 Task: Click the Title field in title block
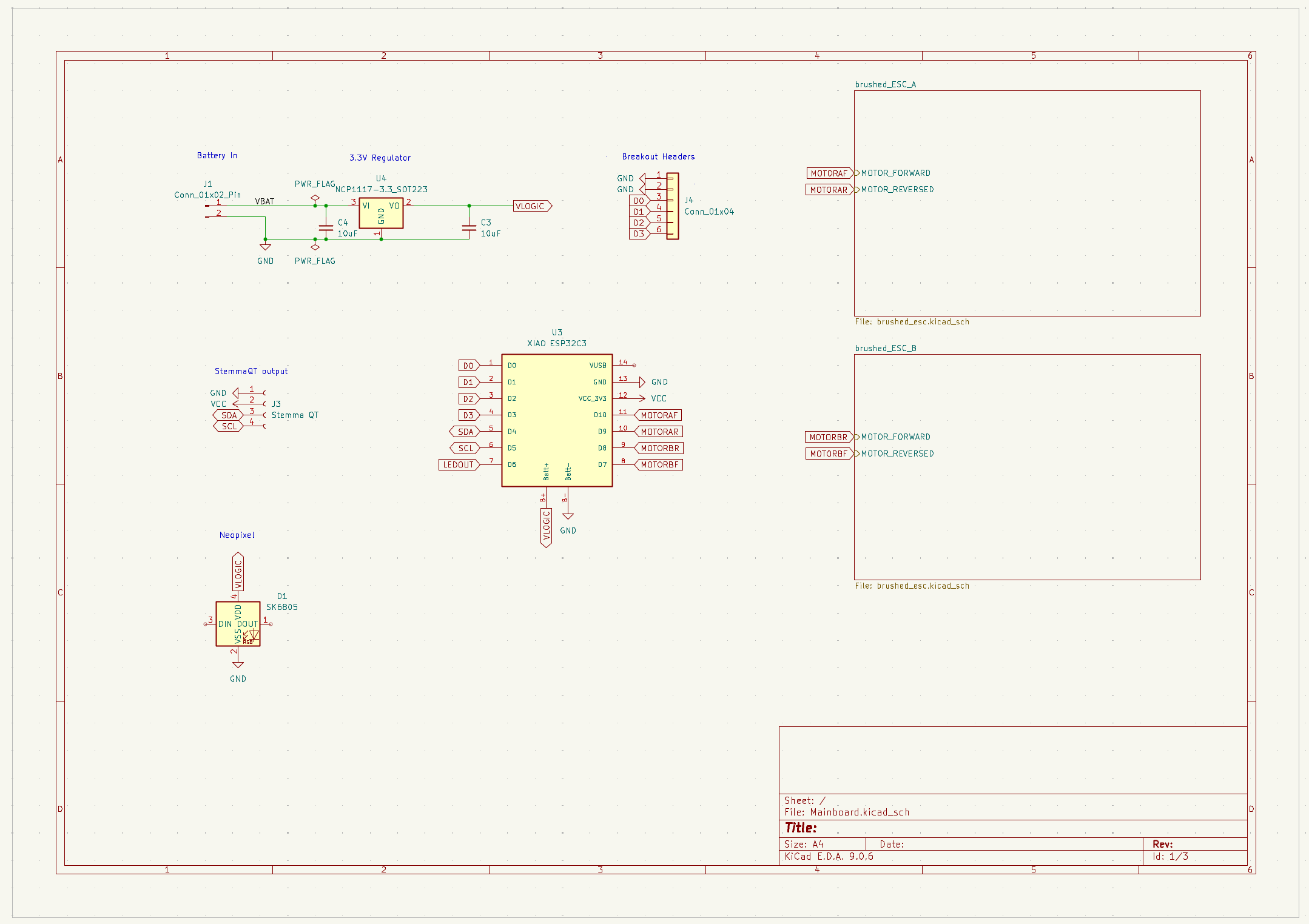pyautogui.click(x=801, y=828)
